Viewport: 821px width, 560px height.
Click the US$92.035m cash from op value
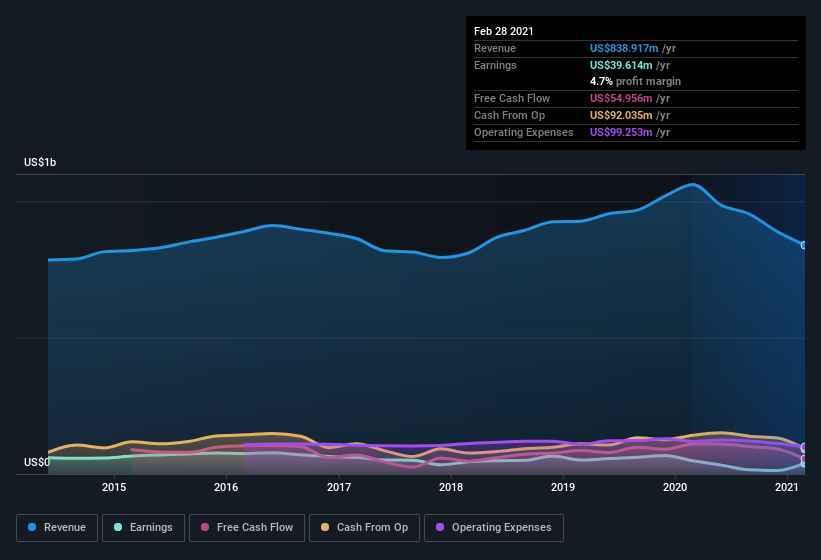(x=621, y=115)
